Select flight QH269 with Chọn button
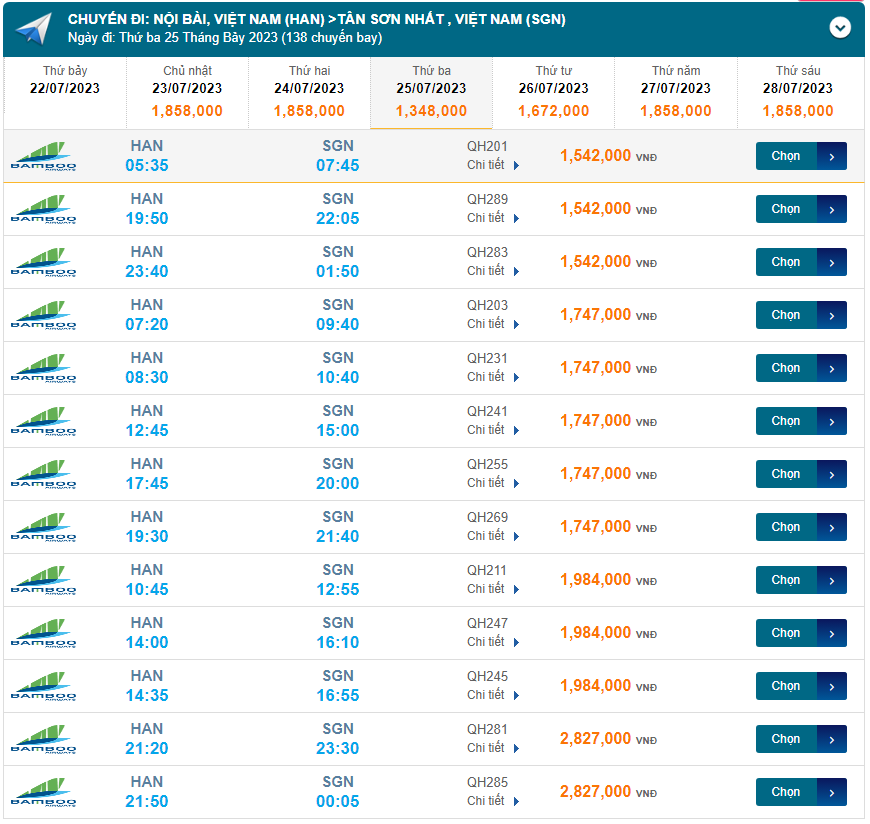The width and height of the screenshot is (870, 824). coord(786,527)
